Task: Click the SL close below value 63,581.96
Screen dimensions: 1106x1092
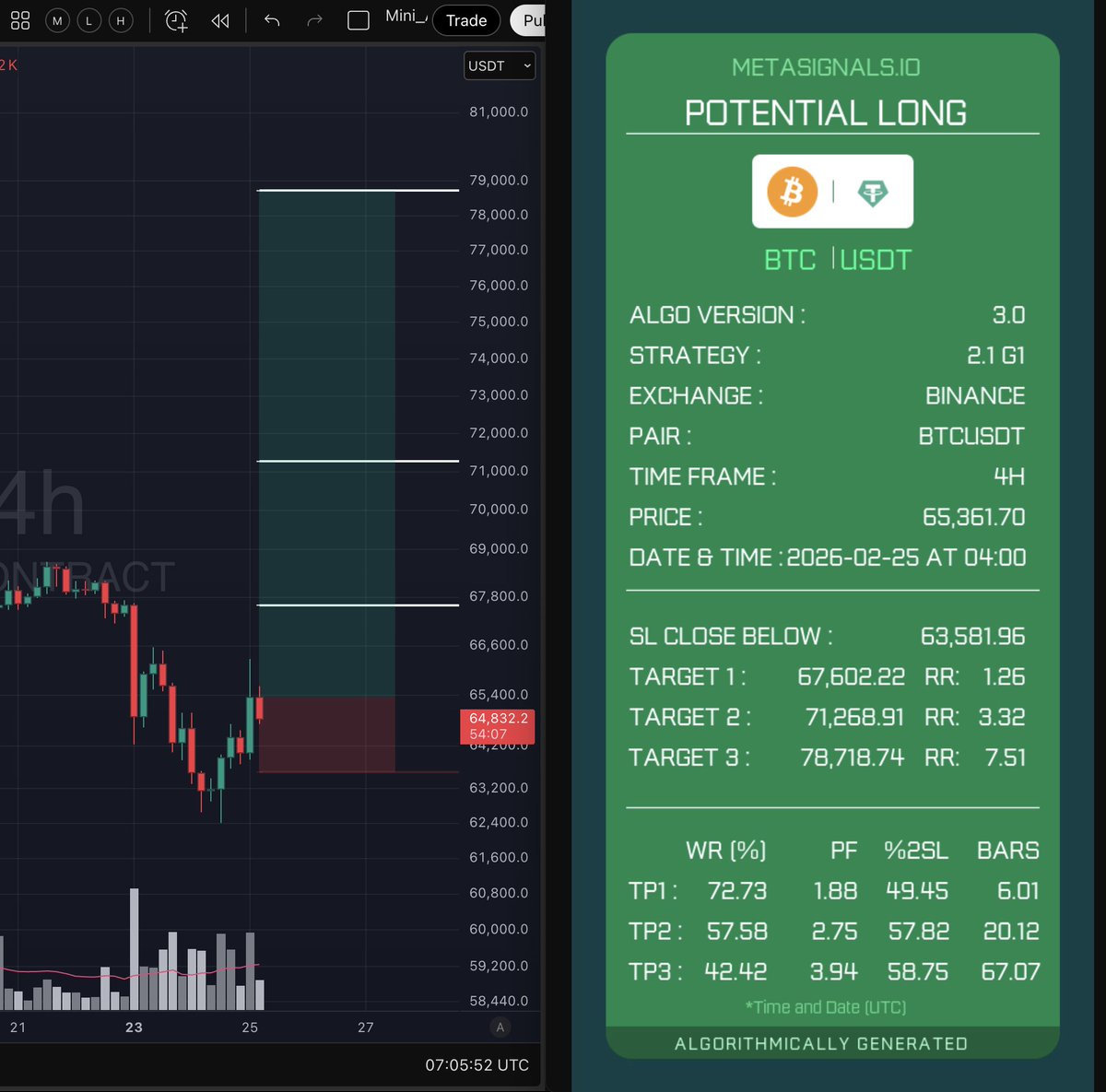Action: point(972,636)
